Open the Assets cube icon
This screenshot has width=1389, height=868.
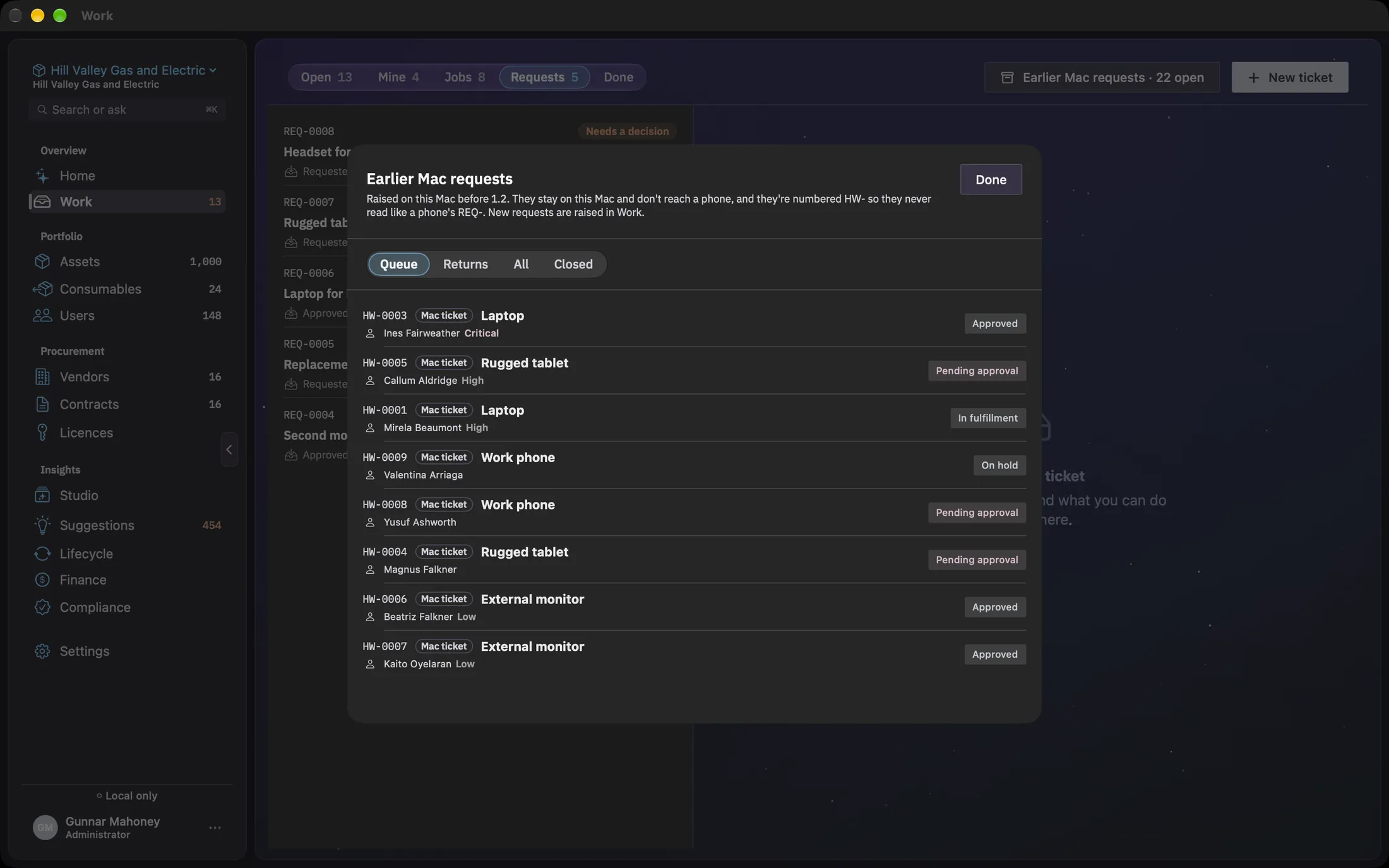point(42,261)
